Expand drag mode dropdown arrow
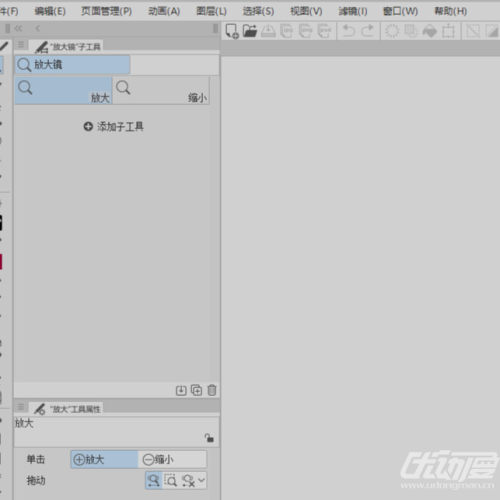The width and height of the screenshot is (500, 500). [201, 480]
